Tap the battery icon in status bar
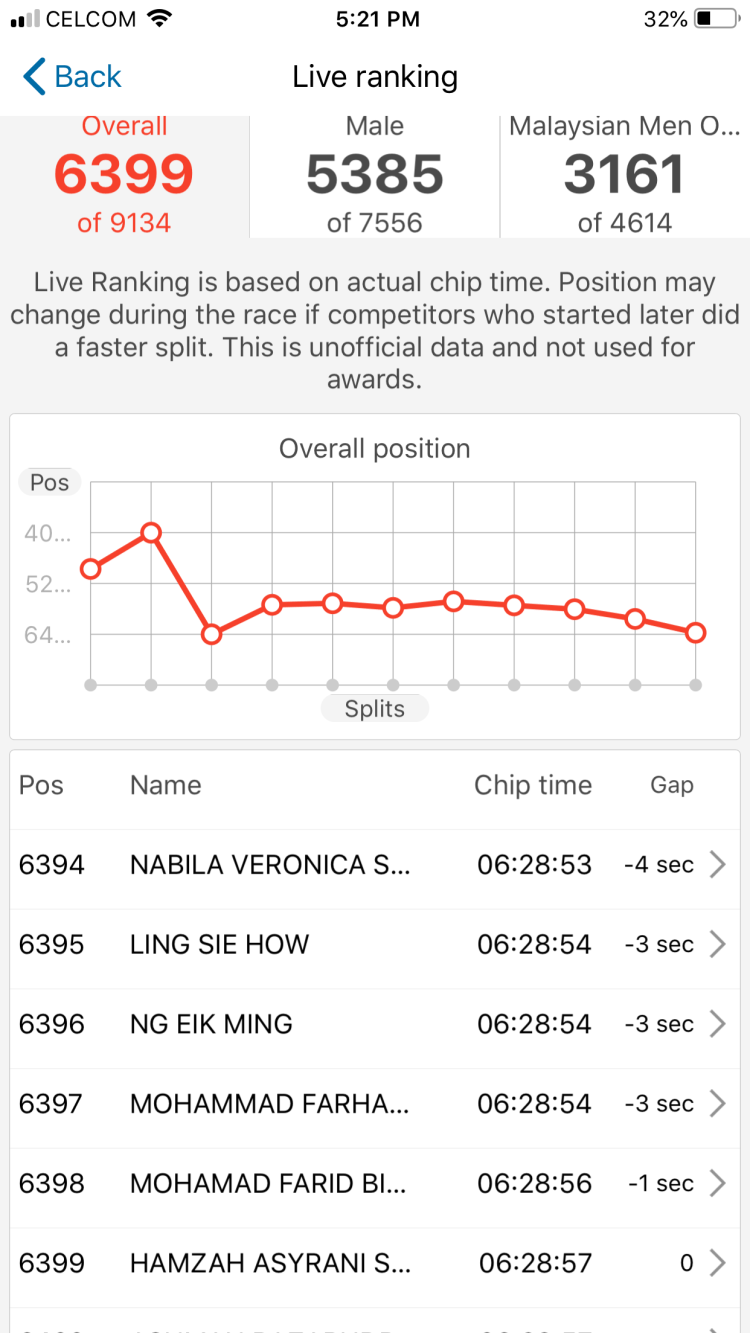Image resolution: width=750 pixels, height=1333 pixels. coord(714,19)
